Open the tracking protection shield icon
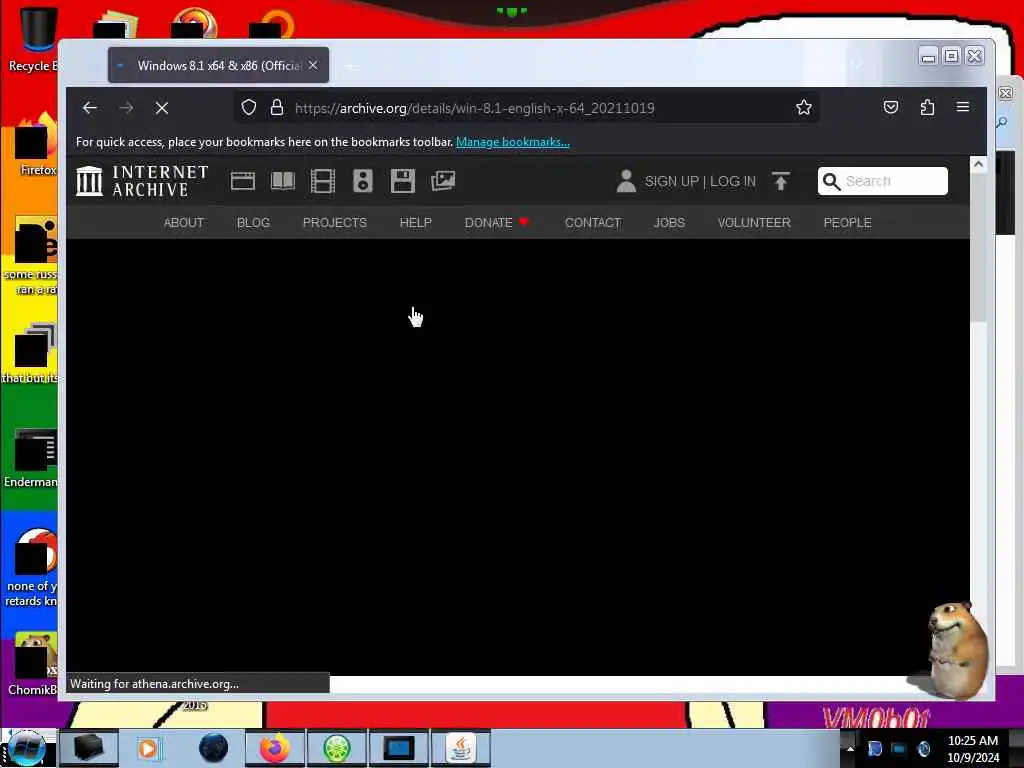Image resolution: width=1024 pixels, height=768 pixels. [x=249, y=107]
